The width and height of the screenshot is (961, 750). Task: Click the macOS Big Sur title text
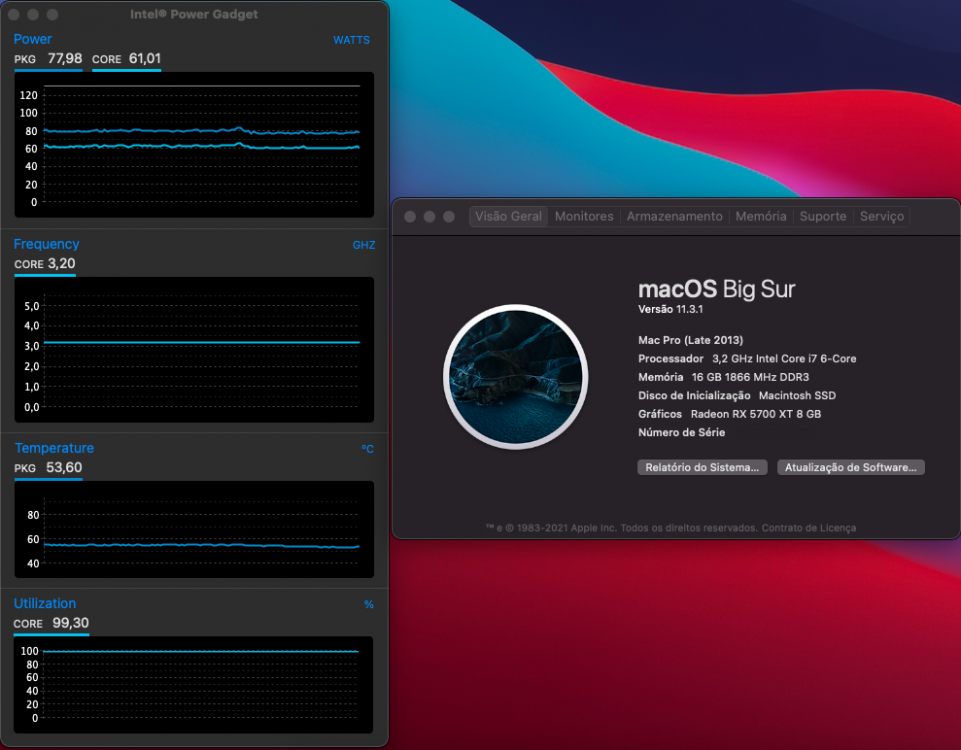[x=716, y=289]
